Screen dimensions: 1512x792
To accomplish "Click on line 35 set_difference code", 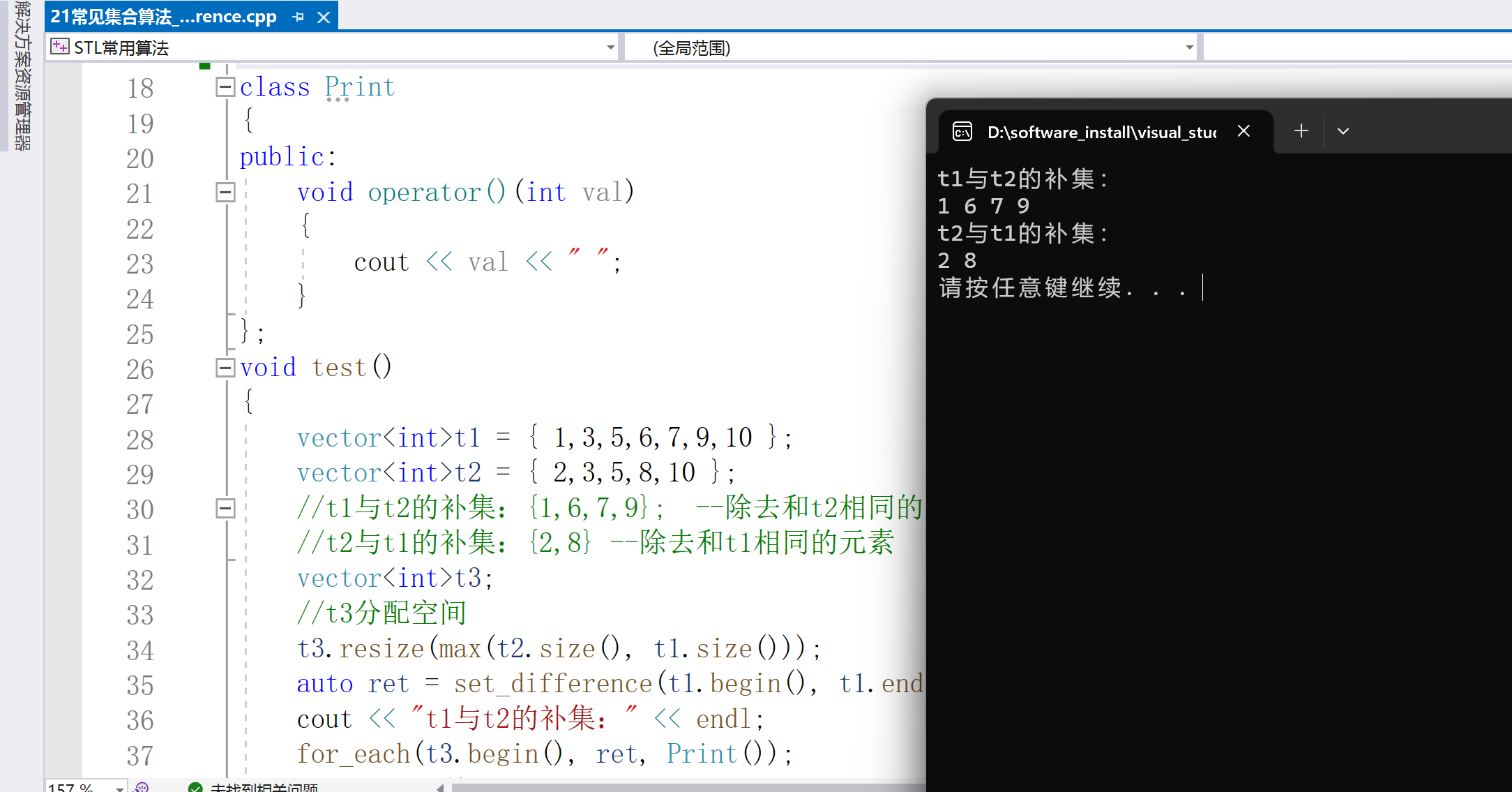I will [552, 684].
